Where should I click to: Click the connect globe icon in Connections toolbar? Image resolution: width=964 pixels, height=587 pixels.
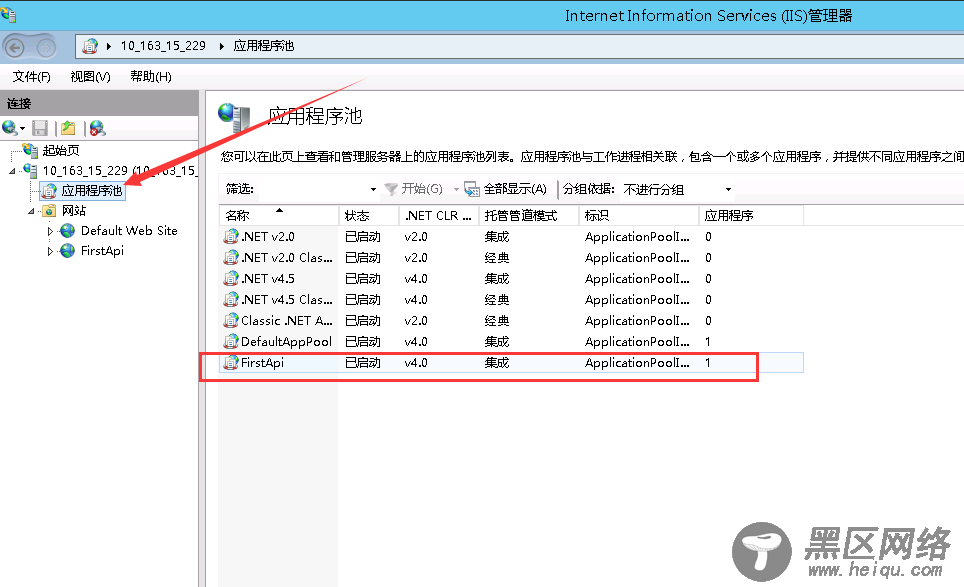tap(9, 128)
